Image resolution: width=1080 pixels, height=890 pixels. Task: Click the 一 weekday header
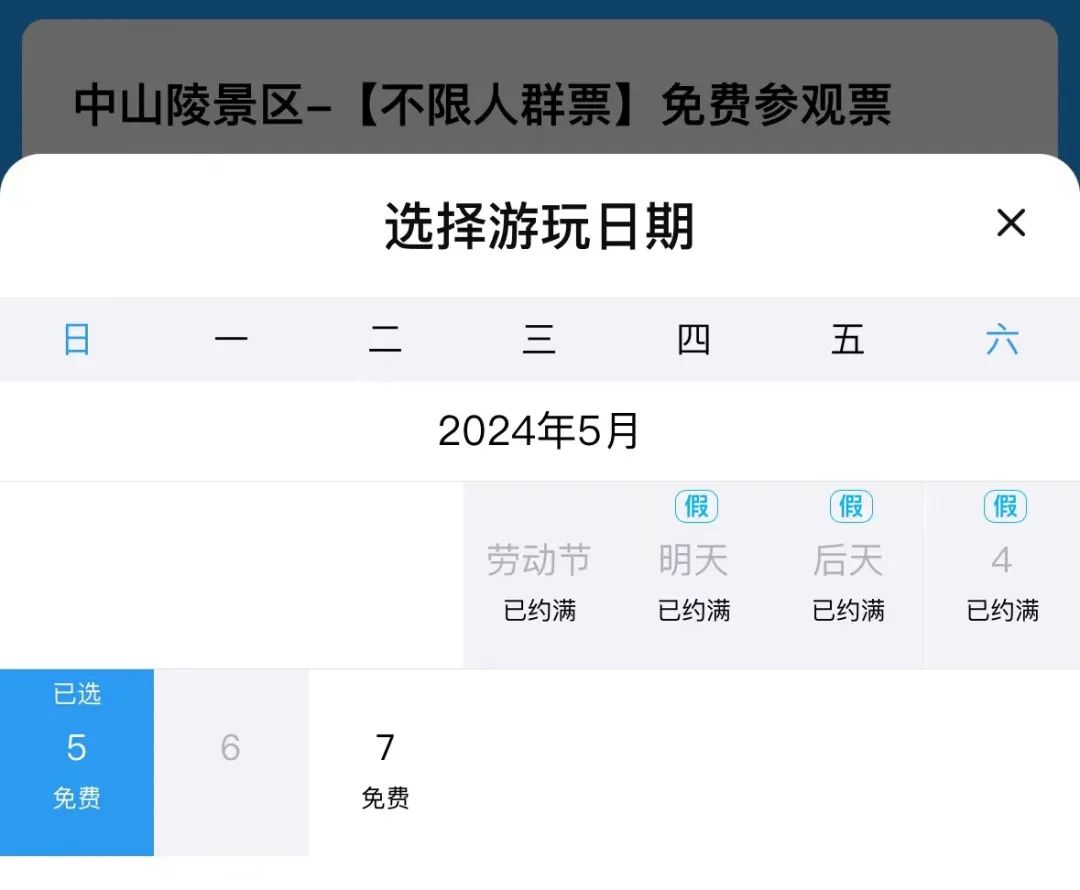(x=231, y=340)
